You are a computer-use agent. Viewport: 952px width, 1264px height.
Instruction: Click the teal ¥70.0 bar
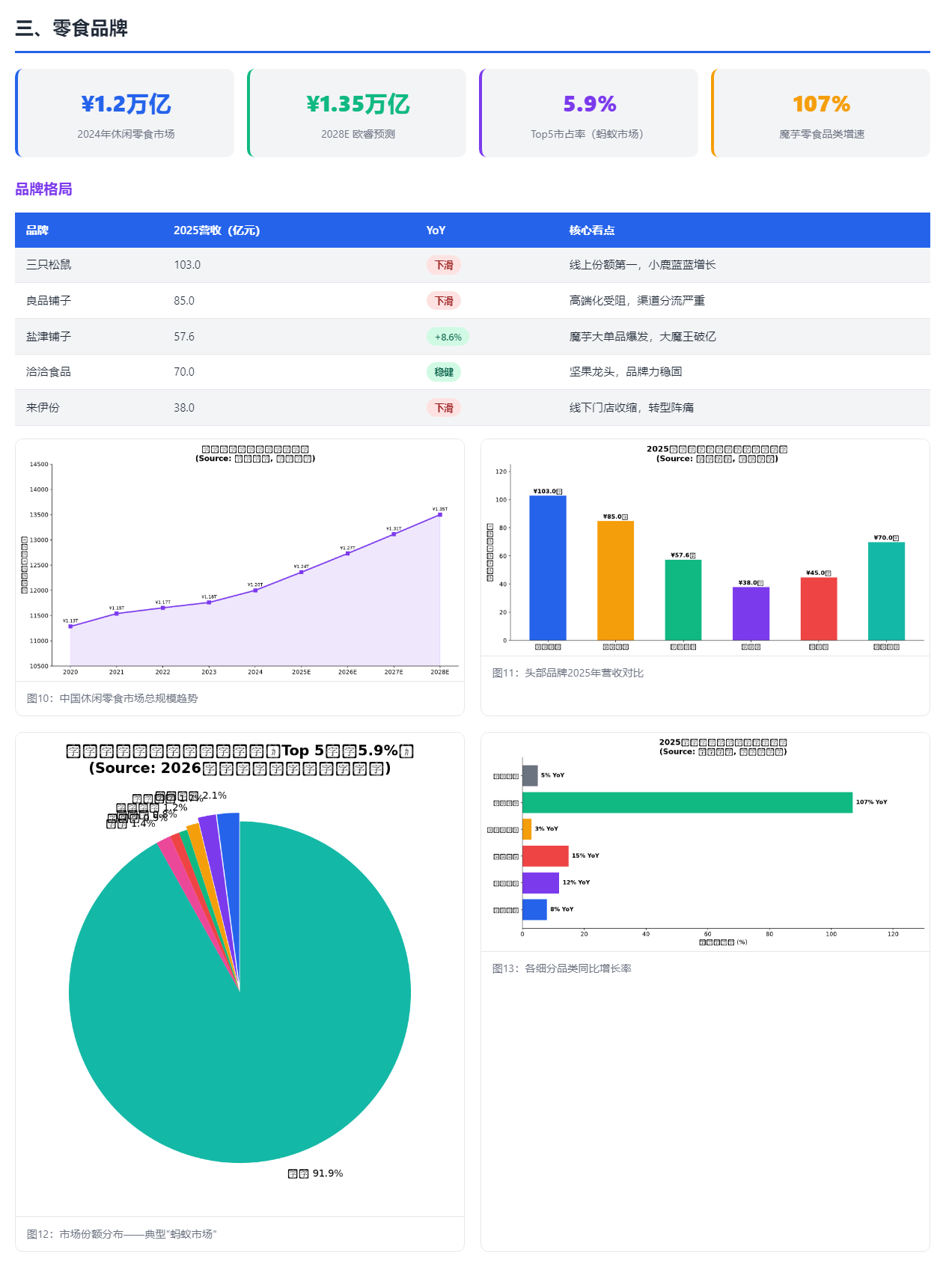(886, 591)
